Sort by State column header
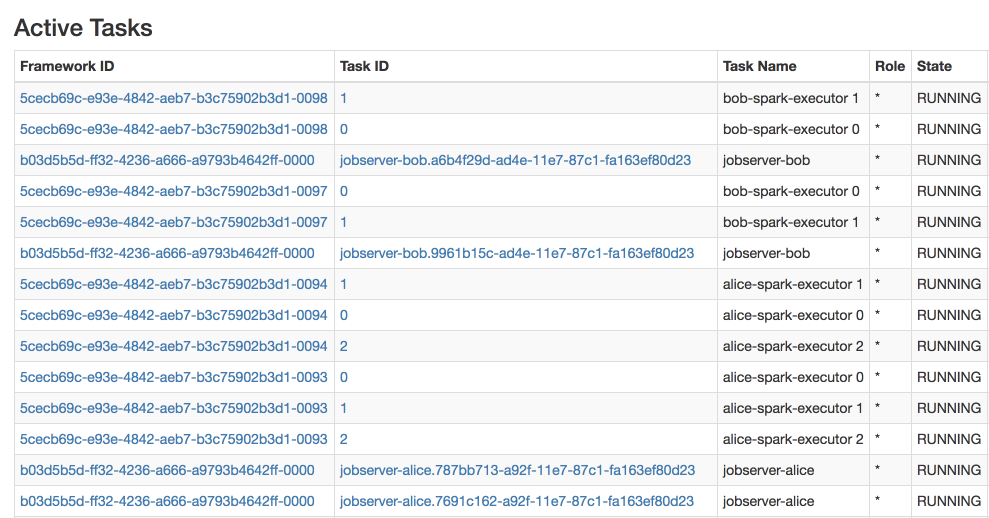The image size is (989, 518). (934, 66)
